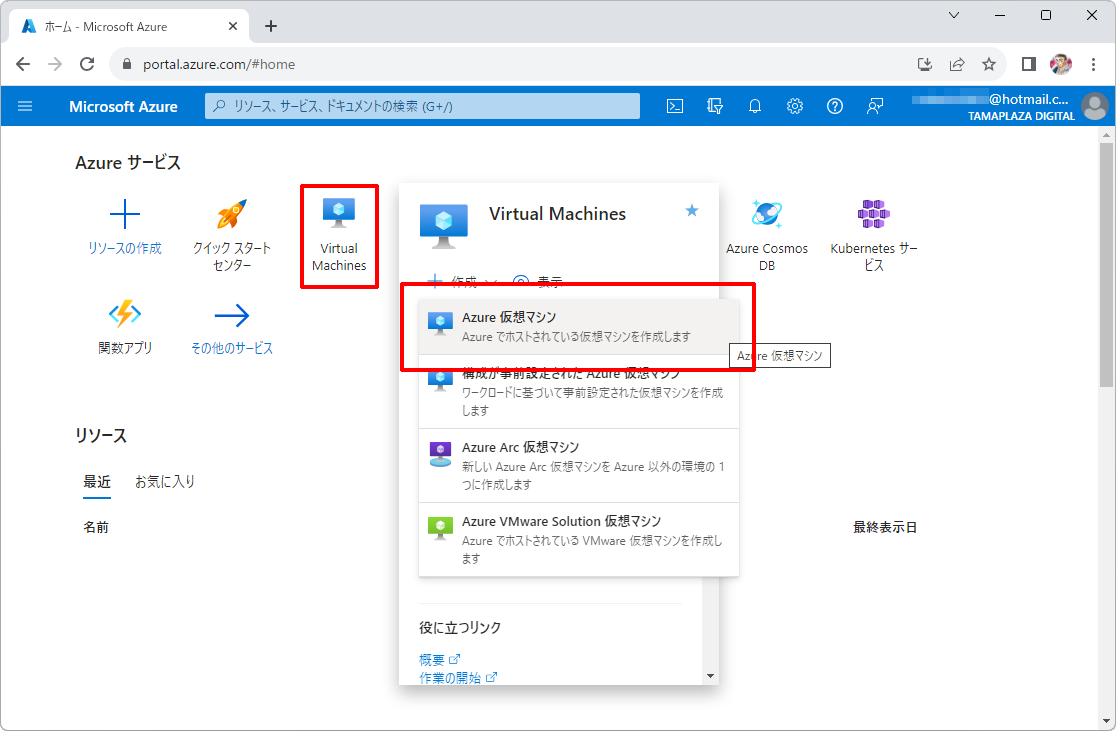Open Cloud Shell from the top bar
The width and height of the screenshot is (1116, 731).
click(675, 106)
